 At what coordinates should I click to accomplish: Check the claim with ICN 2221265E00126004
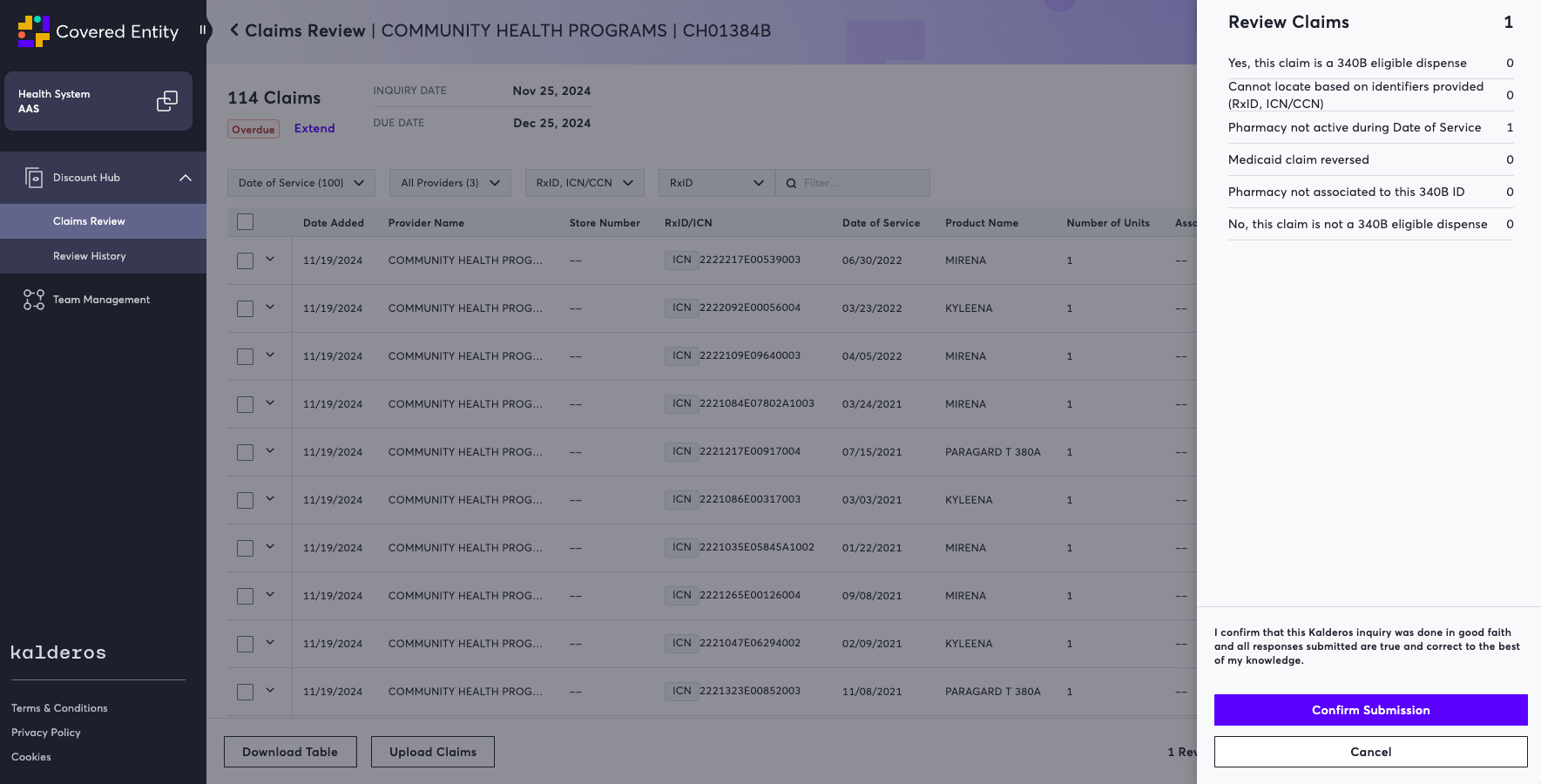click(246, 596)
